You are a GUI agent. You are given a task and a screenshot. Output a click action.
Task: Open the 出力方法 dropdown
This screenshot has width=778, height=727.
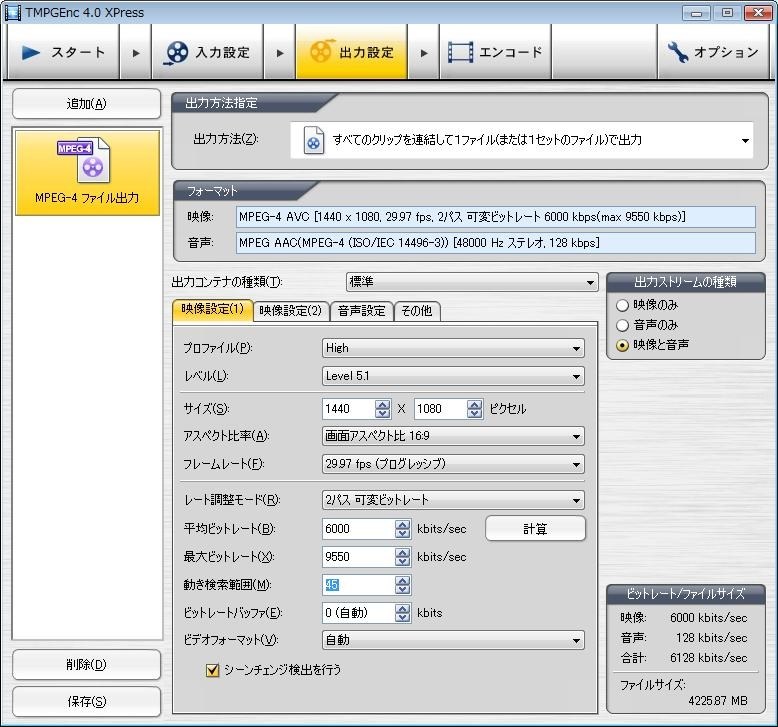click(521, 140)
